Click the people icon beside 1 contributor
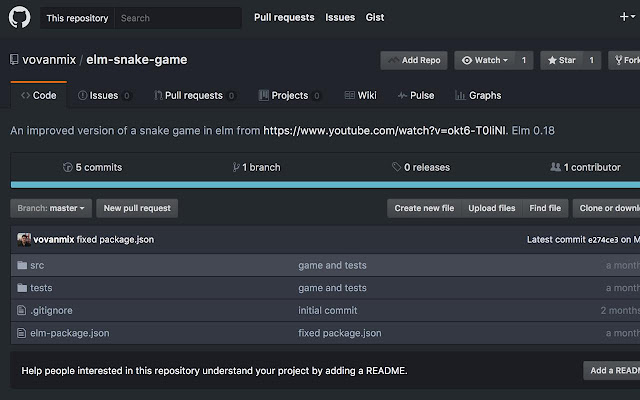Viewport: 640px width, 400px height. pyautogui.click(x=555, y=167)
